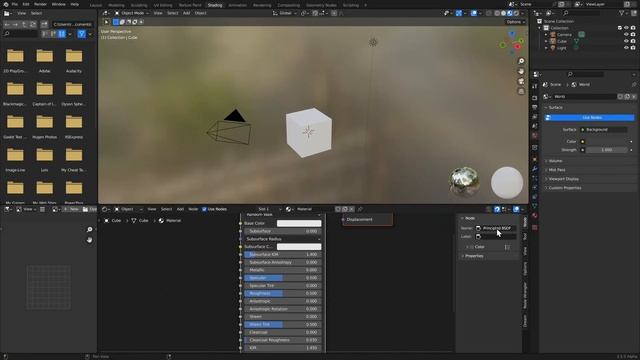Screen dimensions: 640x360
Task: Disable Camera in renders in outliner
Action: (x=633, y=35)
